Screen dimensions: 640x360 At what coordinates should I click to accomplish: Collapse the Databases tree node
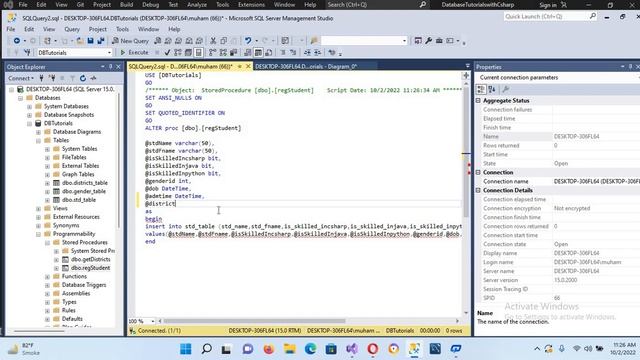click(20, 98)
